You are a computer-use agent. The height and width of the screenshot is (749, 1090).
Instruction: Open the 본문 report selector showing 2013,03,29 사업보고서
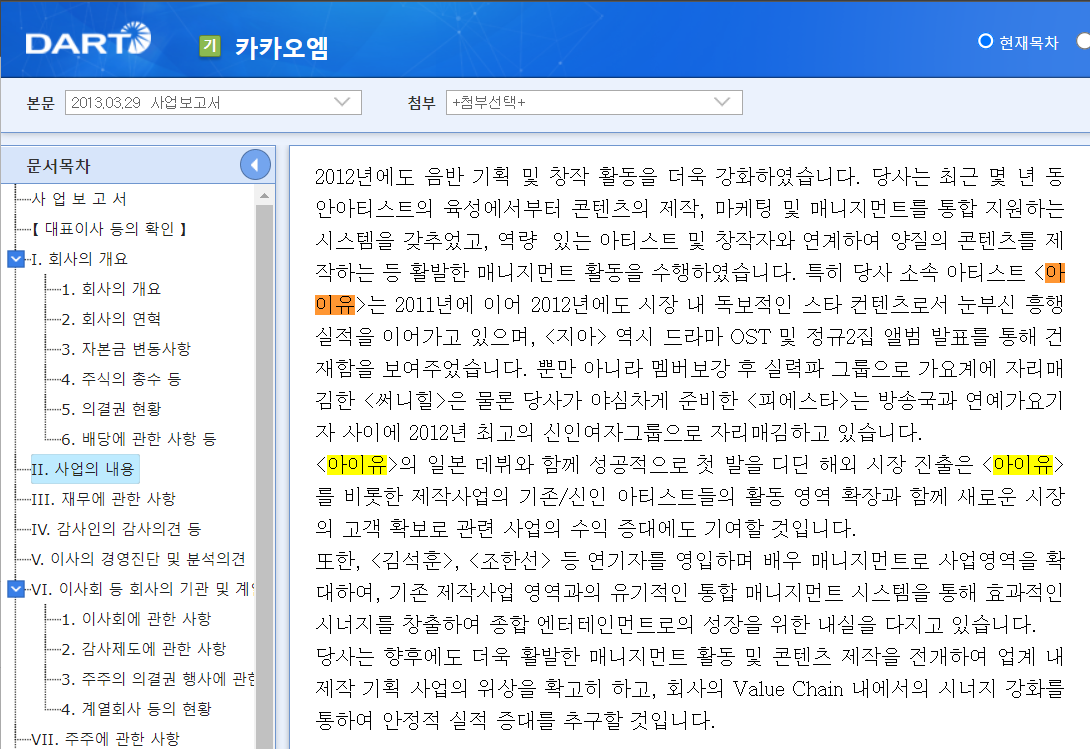(213, 102)
